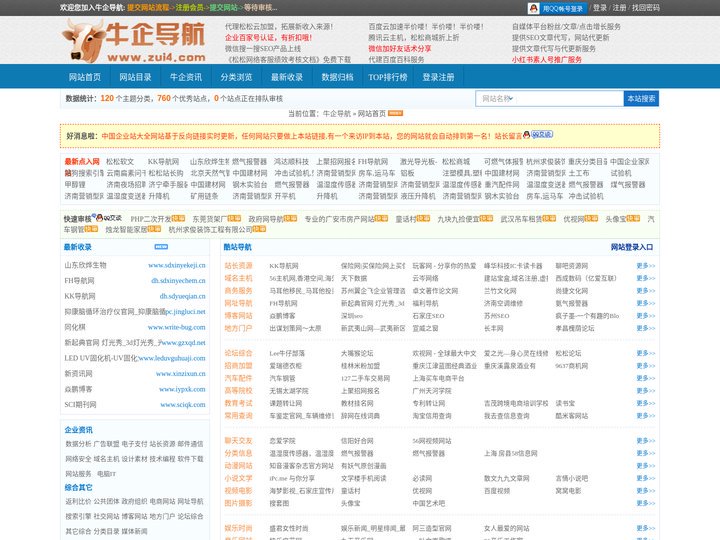Click 武汉吊车租赁 in 快速审核 list
The height and width of the screenshot is (540, 720).
point(521,219)
